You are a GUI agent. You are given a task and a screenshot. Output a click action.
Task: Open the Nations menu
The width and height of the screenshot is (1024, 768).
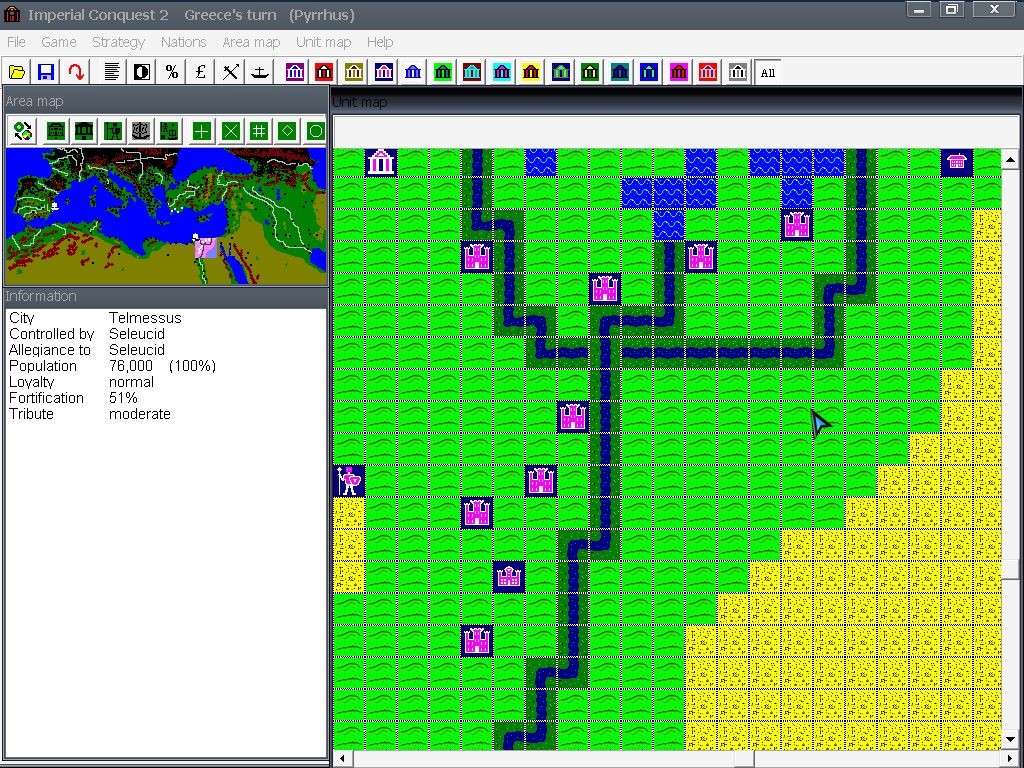click(184, 42)
